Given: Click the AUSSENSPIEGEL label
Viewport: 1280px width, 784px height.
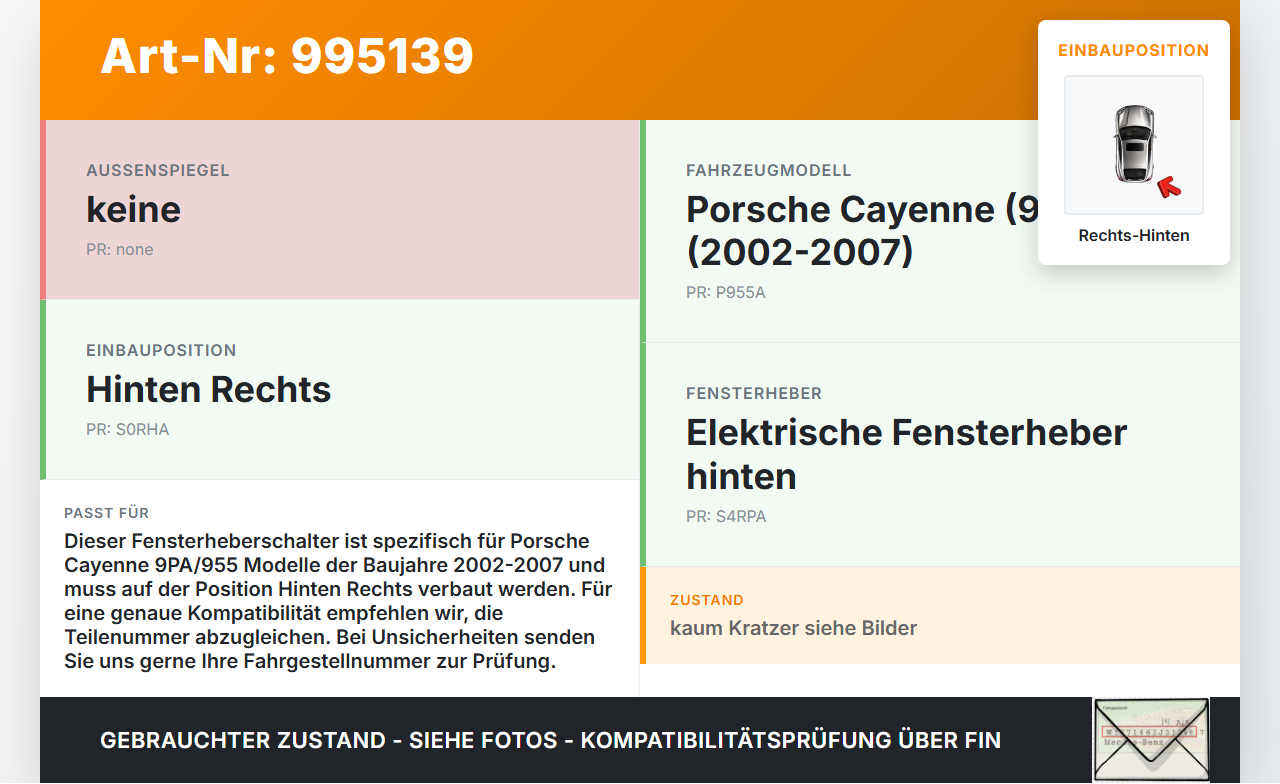Looking at the screenshot, I should pos(158,170).
